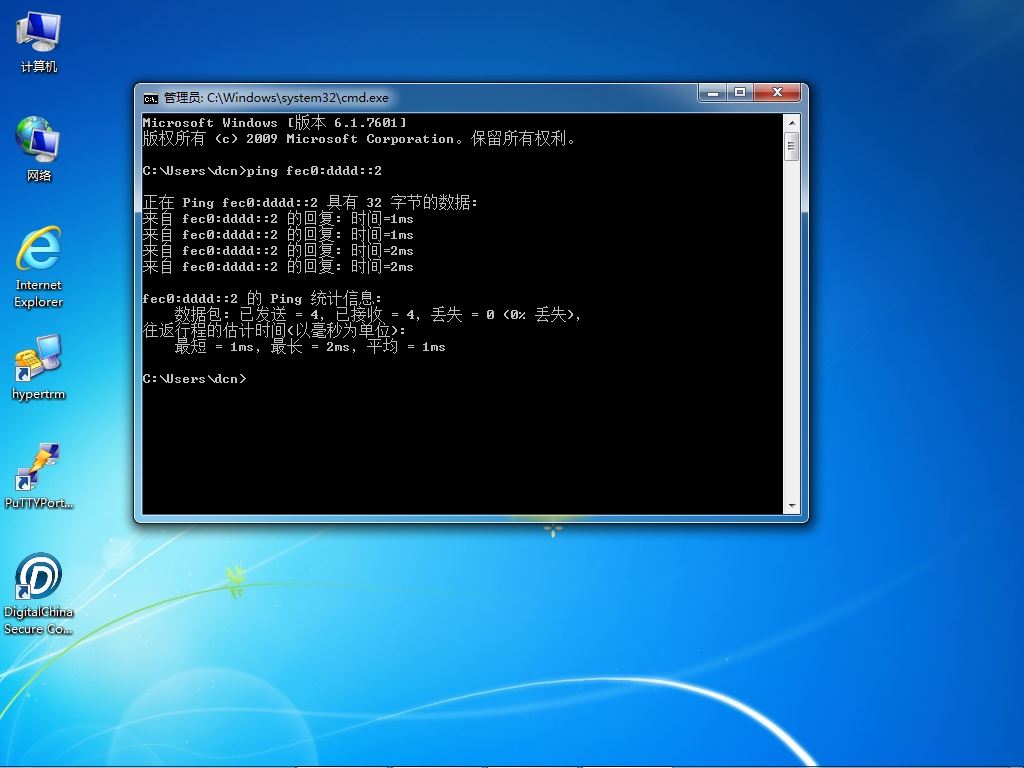The height and width of the screenshot is (768, 1024).
Task: Close the cmd.exe window
Action: (x=777, y=93)
